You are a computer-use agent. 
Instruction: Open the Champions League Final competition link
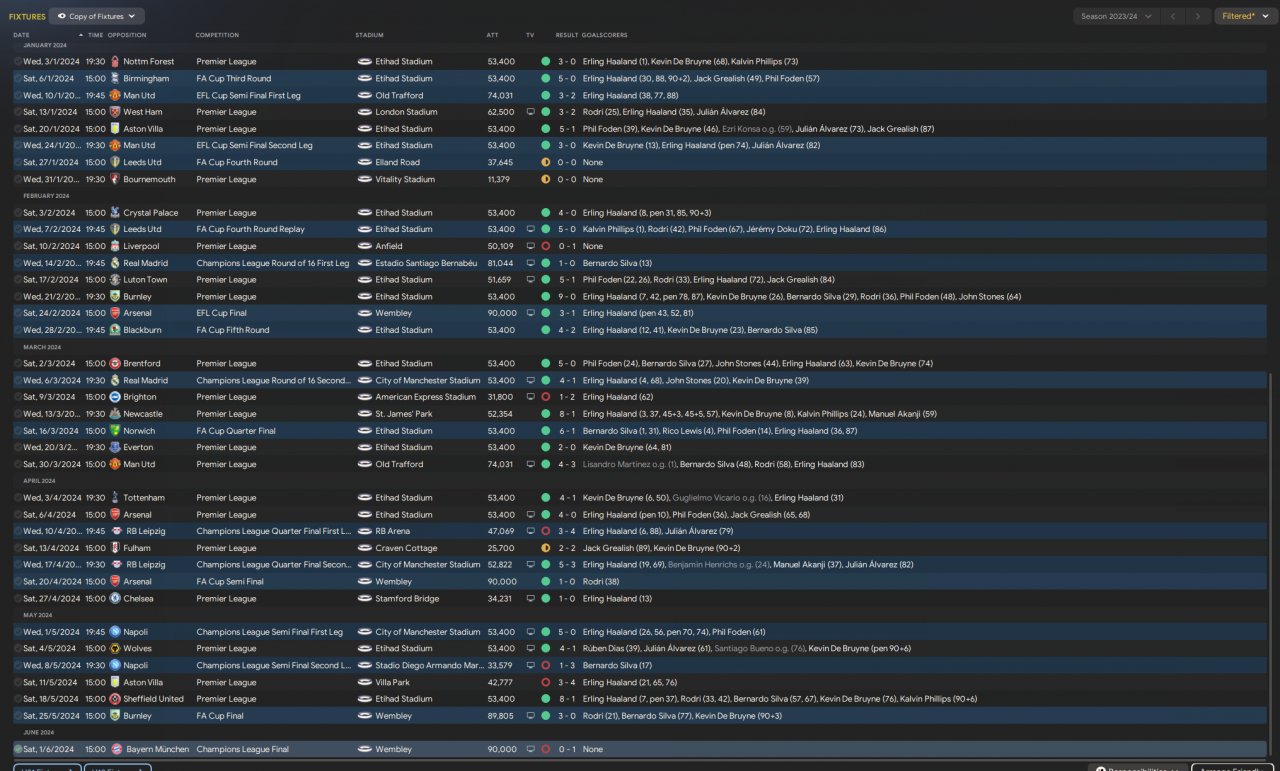point(243,750)
